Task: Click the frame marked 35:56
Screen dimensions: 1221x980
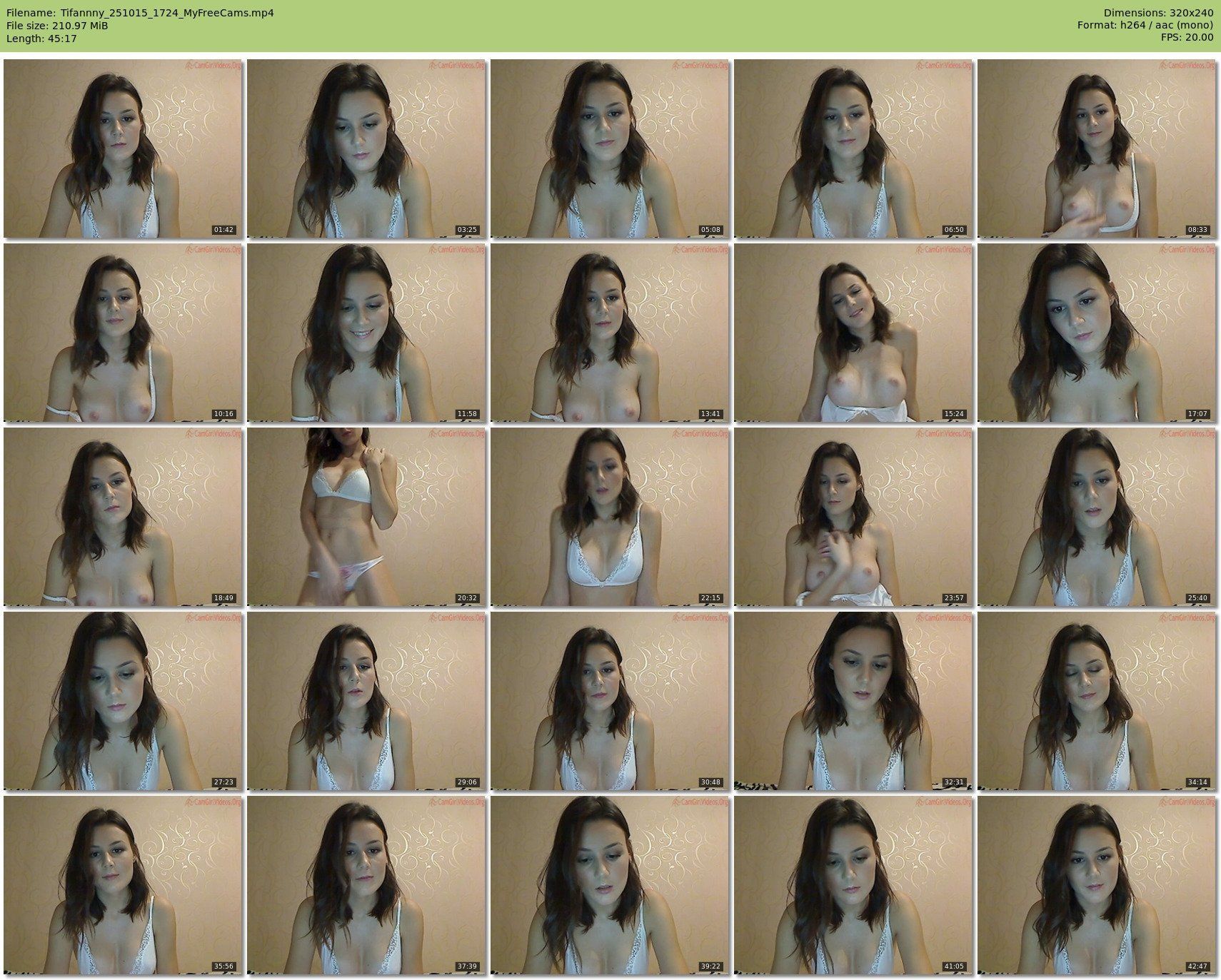Action: coord(122,885)
